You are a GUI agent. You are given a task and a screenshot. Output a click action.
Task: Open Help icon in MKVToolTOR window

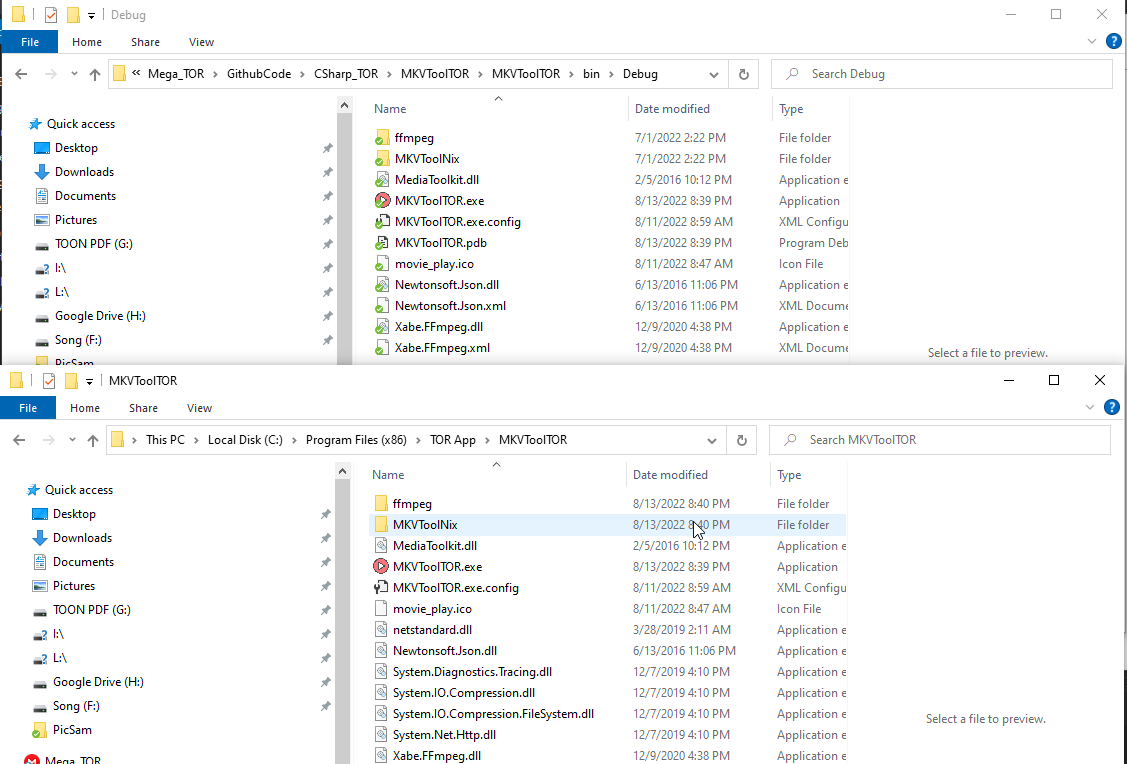(x=1111, y=408)
